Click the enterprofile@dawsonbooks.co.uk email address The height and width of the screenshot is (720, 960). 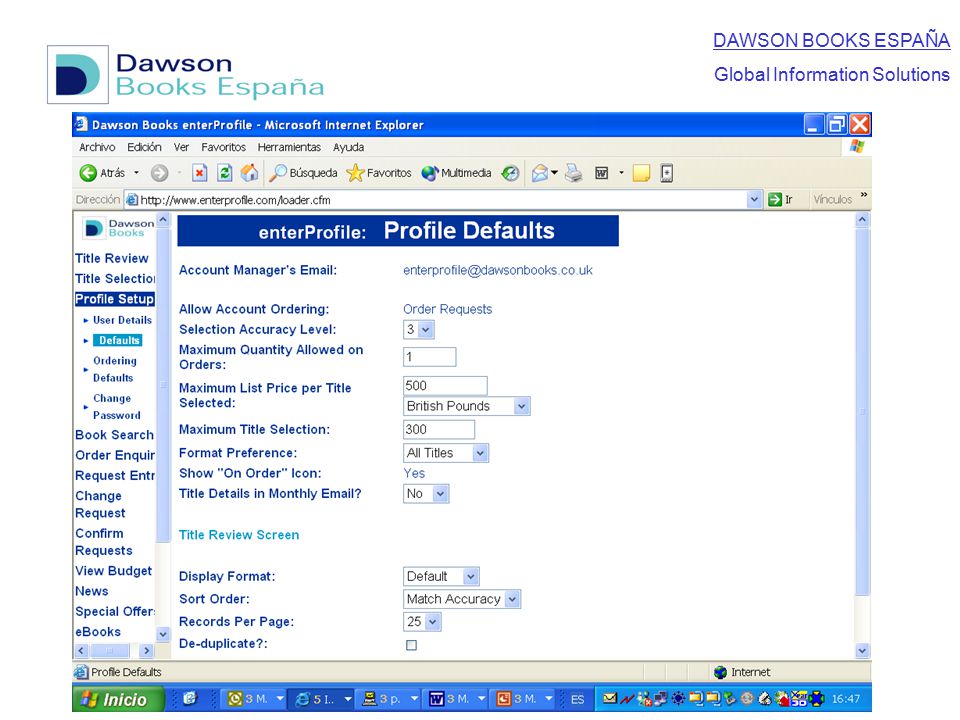coord(498,270)
